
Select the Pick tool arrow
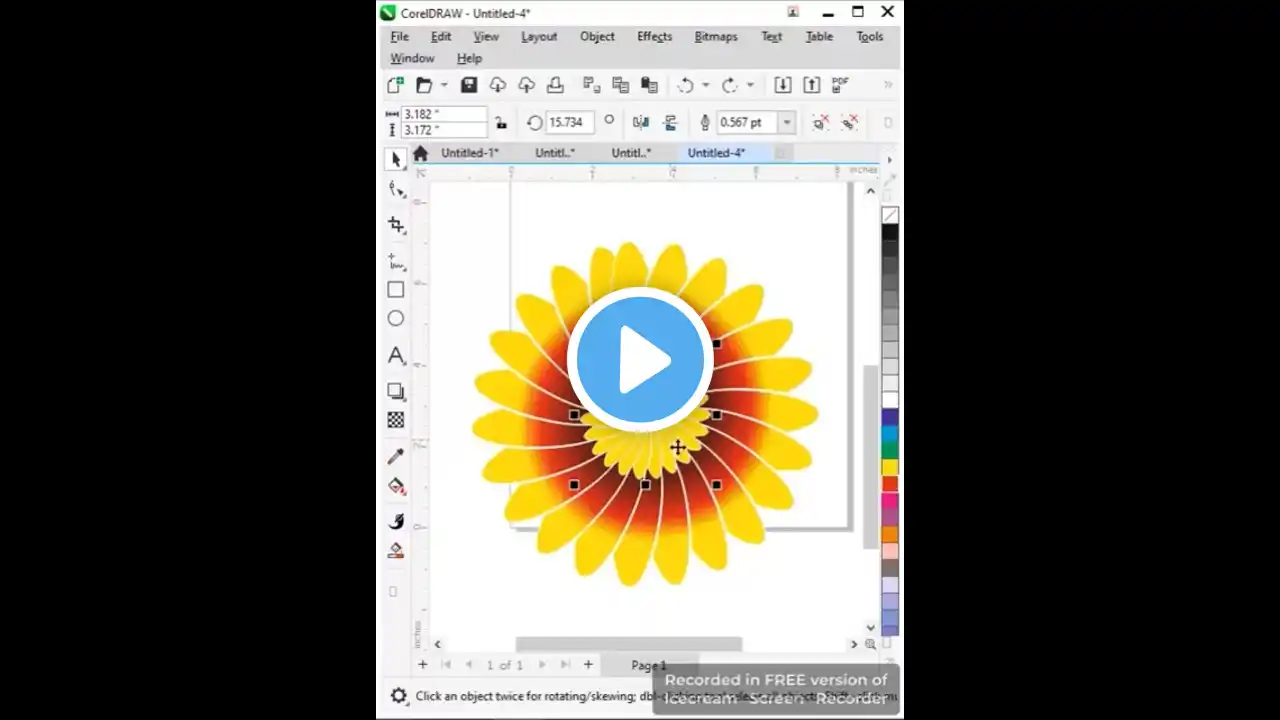click(396, 159)
